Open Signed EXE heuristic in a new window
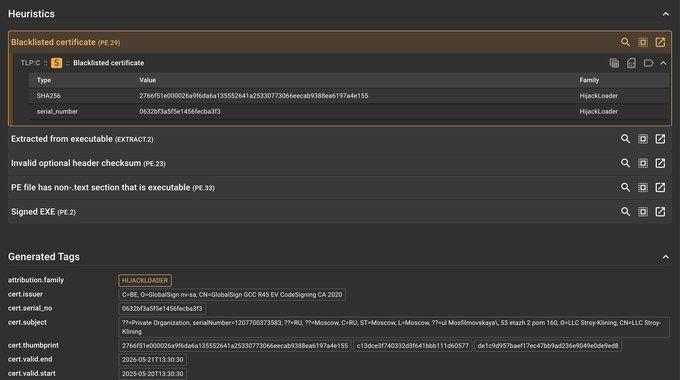 660,212
